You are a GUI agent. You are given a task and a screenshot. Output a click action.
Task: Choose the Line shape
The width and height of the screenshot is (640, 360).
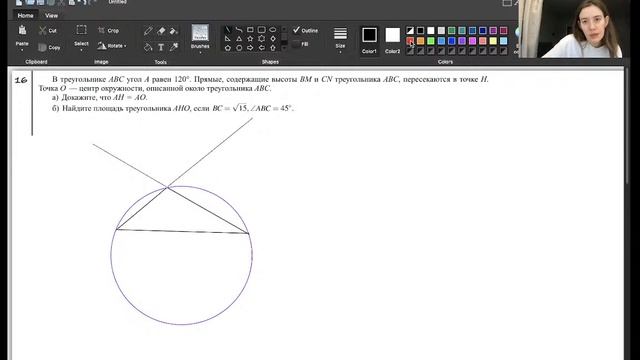point(228,30)
